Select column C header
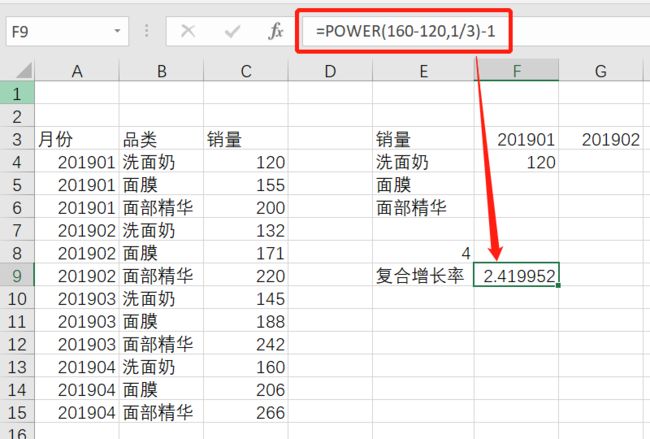 click(246, 71)
